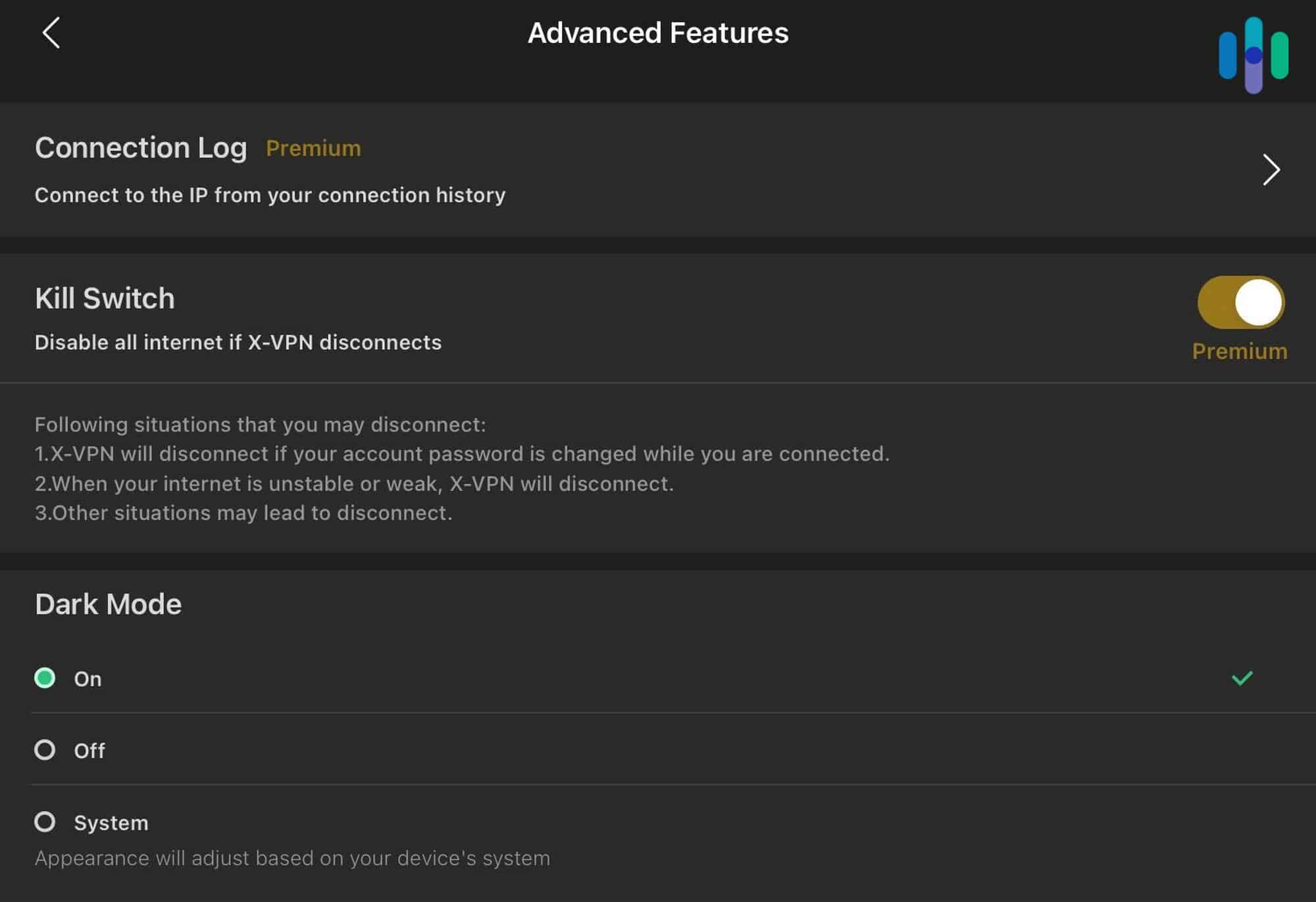Disable the Kill Switch toggle
The height and width of the screenshot is (902, 1316).
coord(1240,301)
